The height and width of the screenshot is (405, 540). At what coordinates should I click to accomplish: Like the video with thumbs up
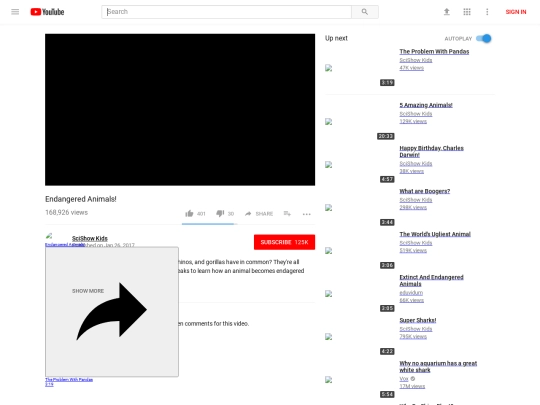coord(189,214)
